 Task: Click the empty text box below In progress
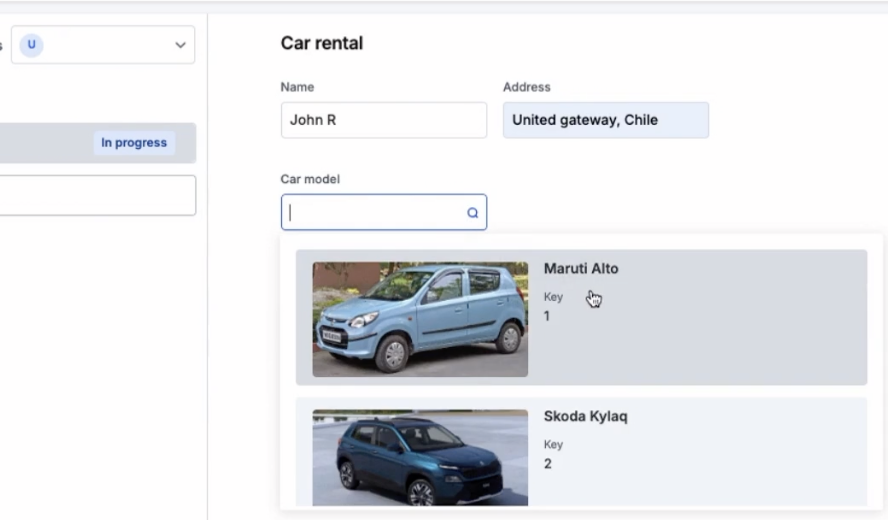97,195
